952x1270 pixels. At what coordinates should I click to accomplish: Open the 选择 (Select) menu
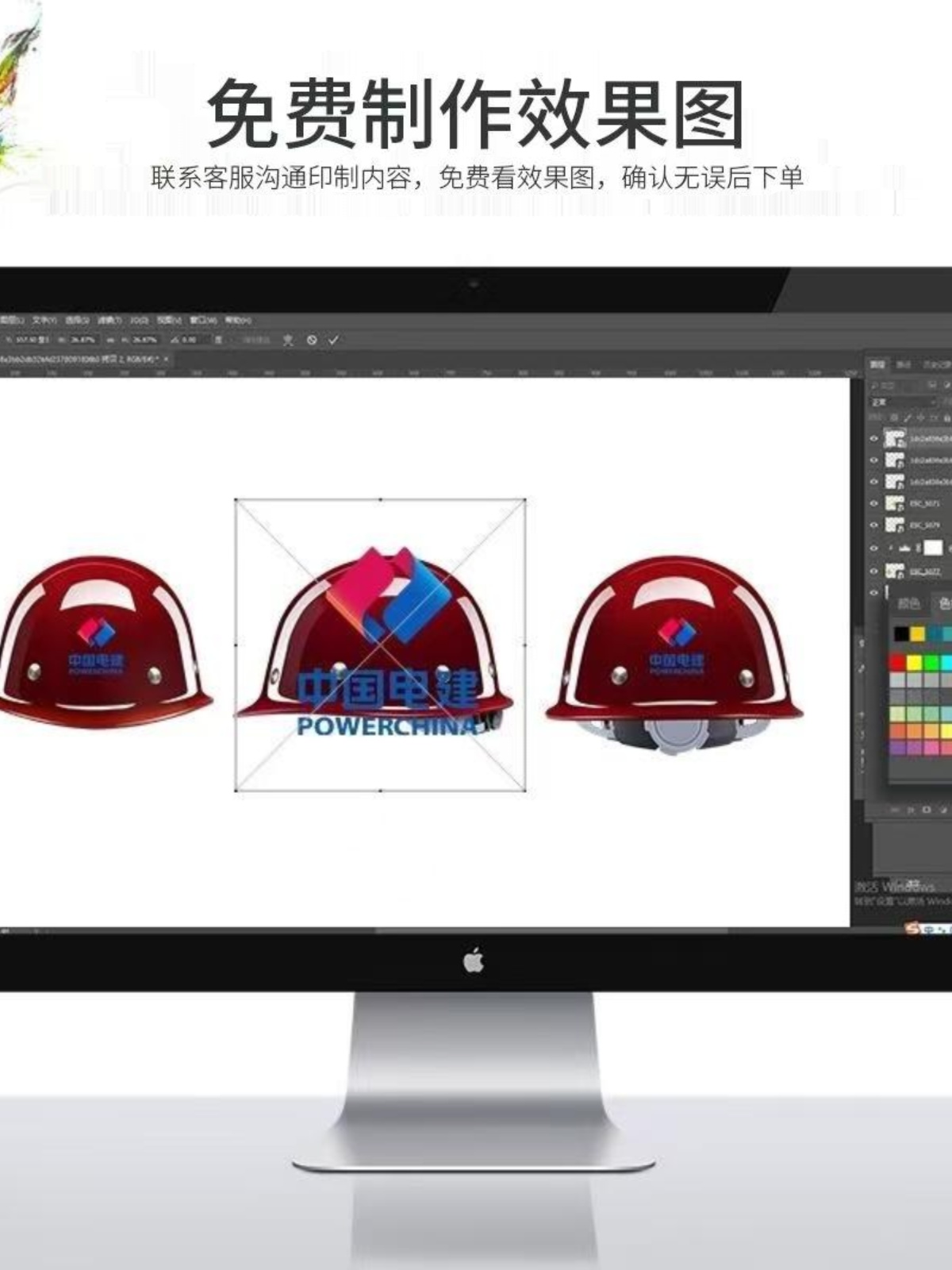77,320
